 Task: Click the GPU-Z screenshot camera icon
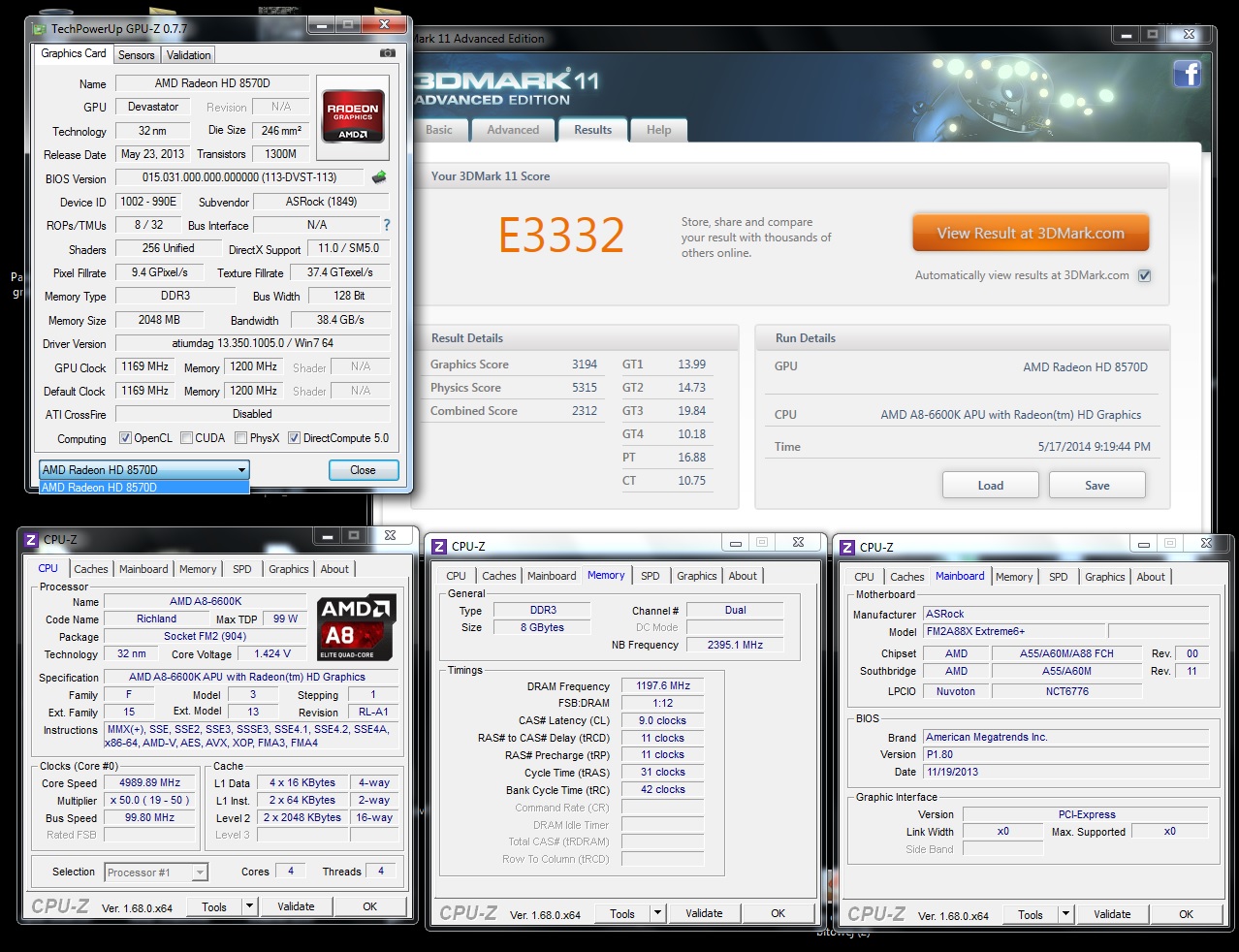(387, 53)
